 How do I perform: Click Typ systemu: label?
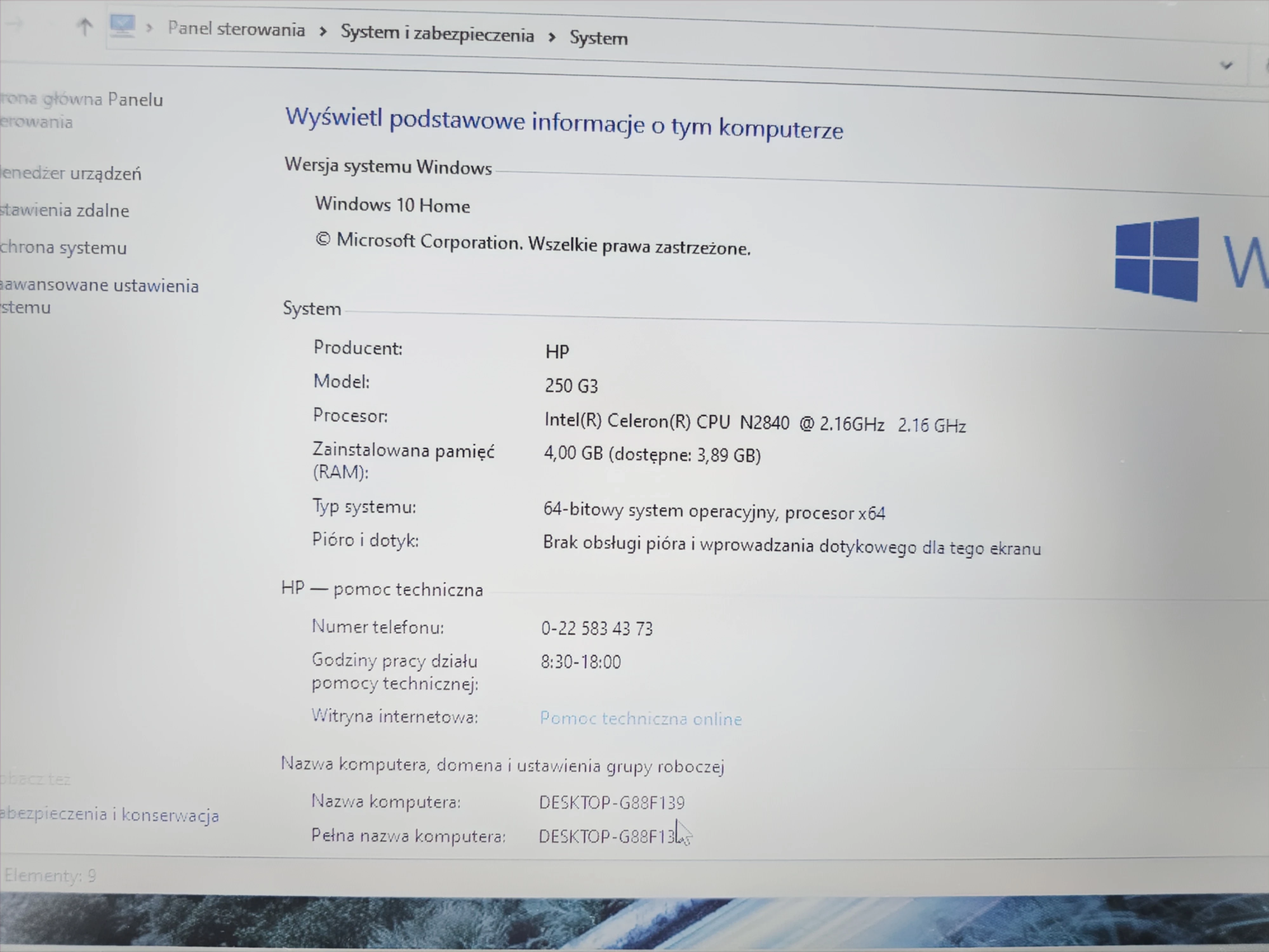[x=364, y=506]
